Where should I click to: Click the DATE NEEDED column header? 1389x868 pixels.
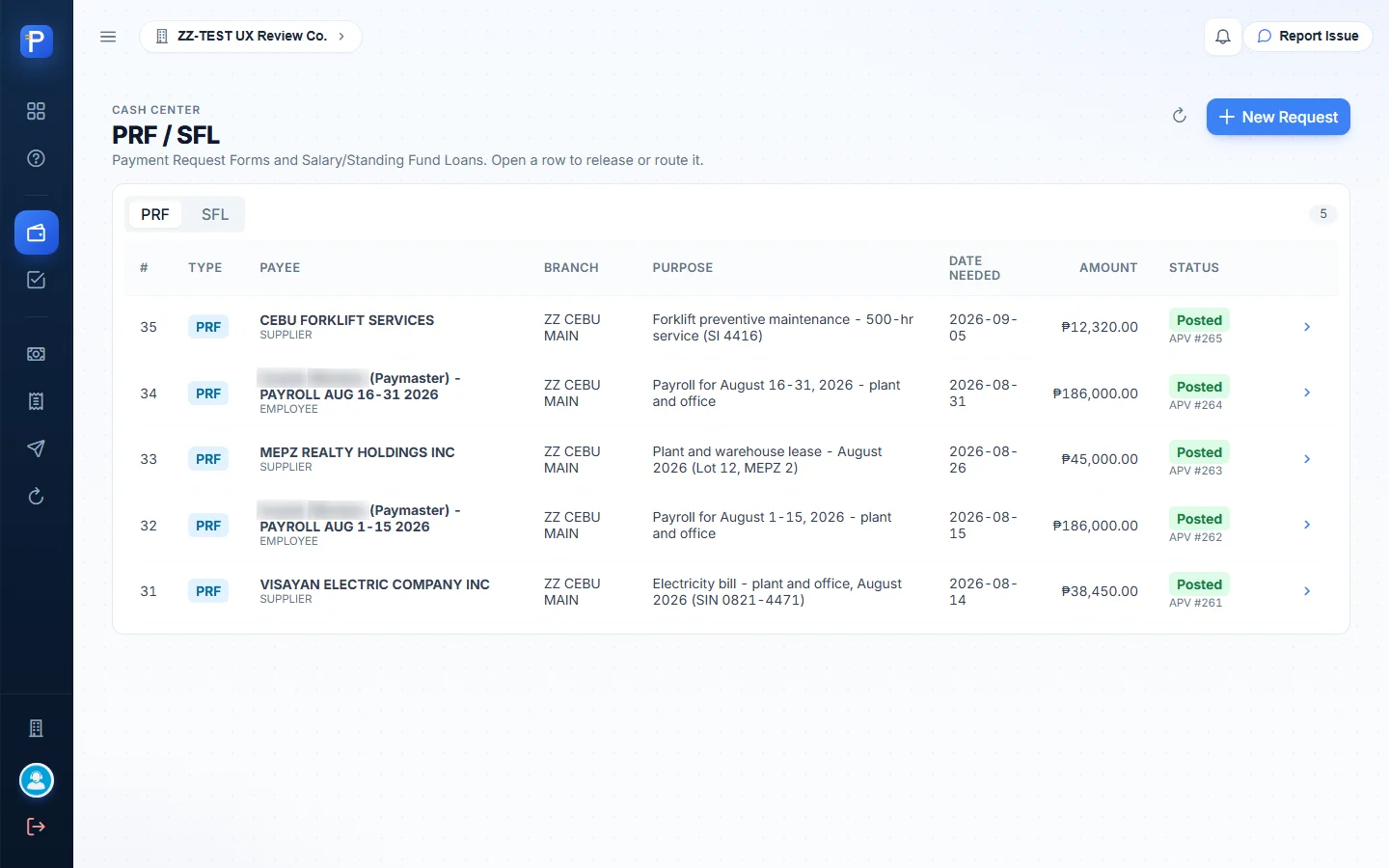pos(974,268)
